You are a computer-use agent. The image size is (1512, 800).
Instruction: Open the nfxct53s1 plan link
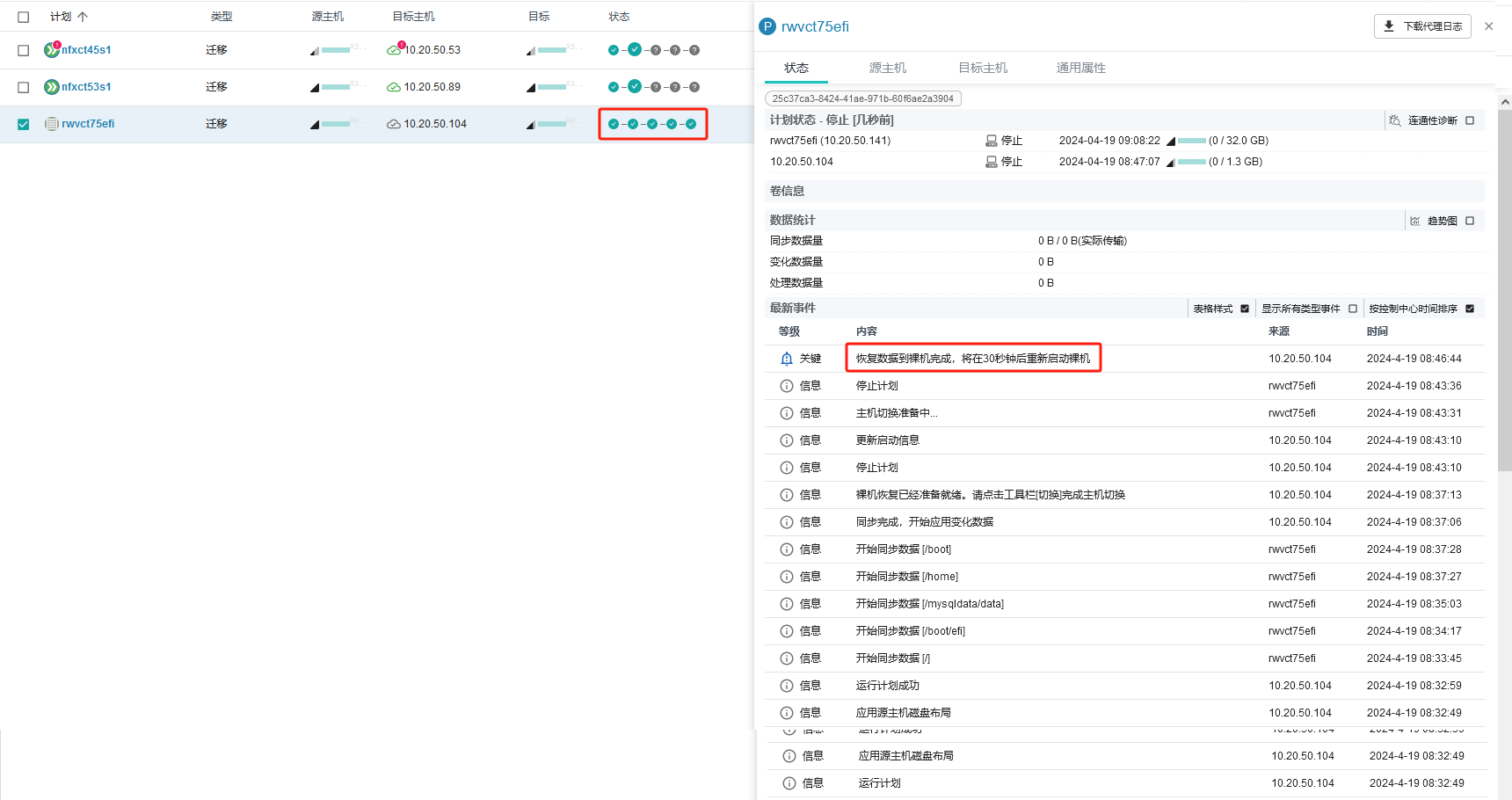pyautogui.click(x=86, y=87)
